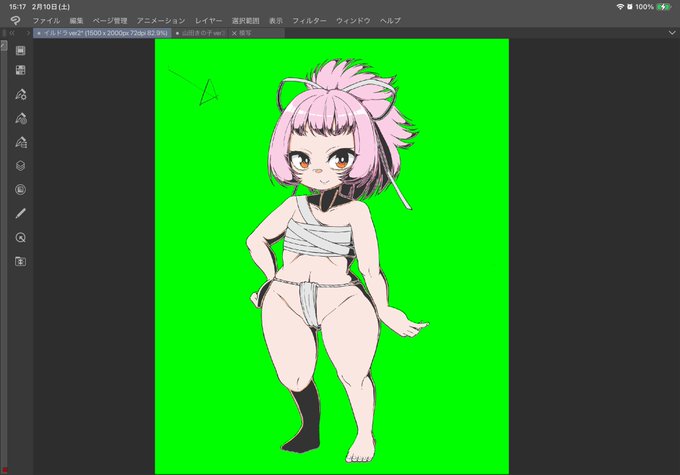
Task: Open the レイヤー menu
Action: point(208,20)
